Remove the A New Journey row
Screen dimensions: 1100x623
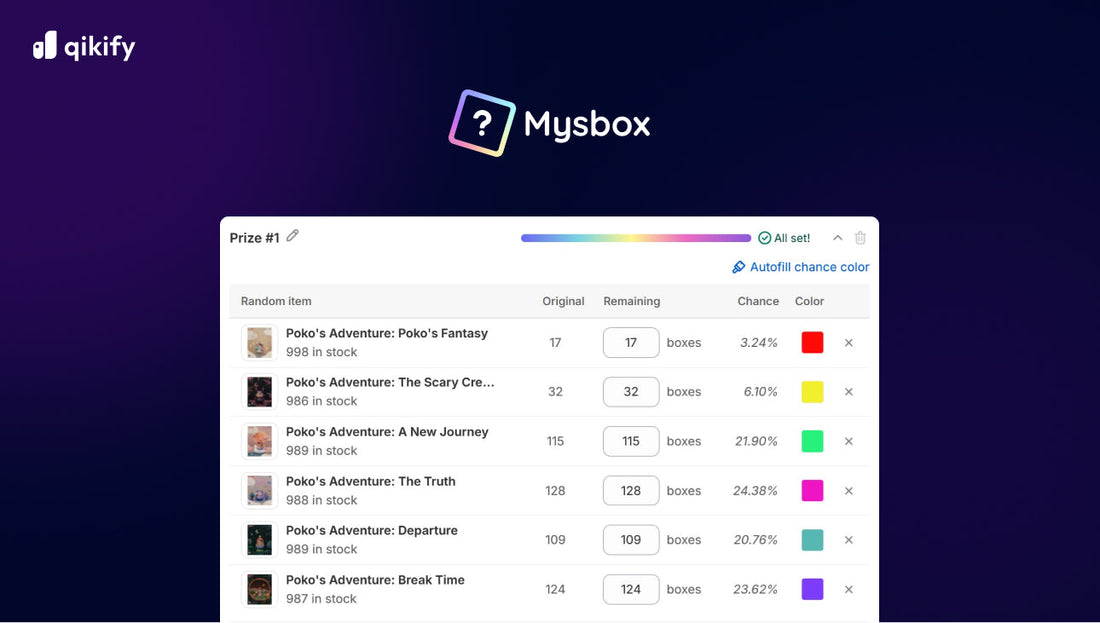[849, 441]
